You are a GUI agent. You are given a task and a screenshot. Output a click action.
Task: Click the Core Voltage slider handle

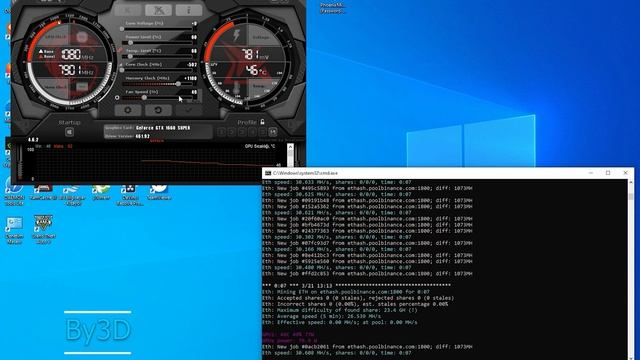click(x=122, y=29)
